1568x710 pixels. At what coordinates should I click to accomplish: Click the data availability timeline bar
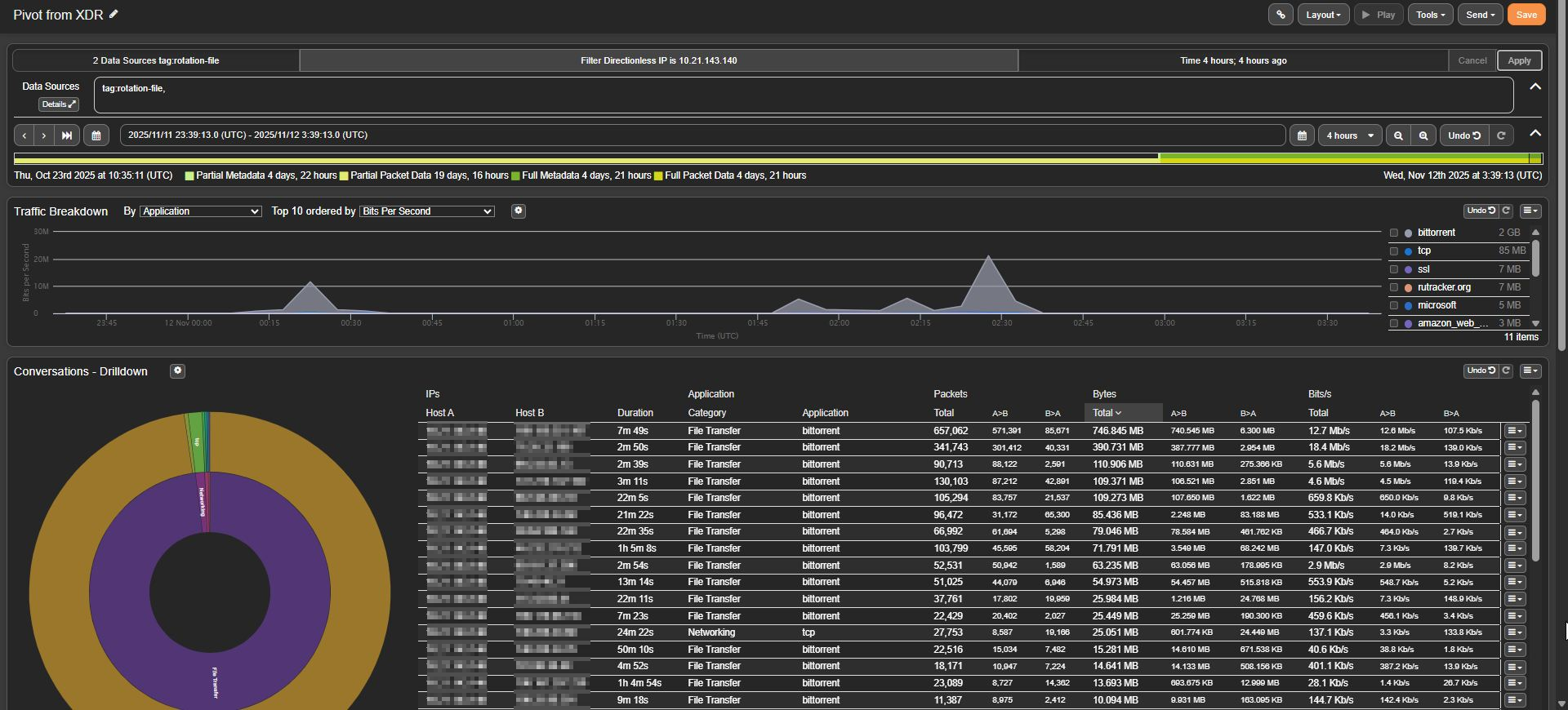pos(778,158)
